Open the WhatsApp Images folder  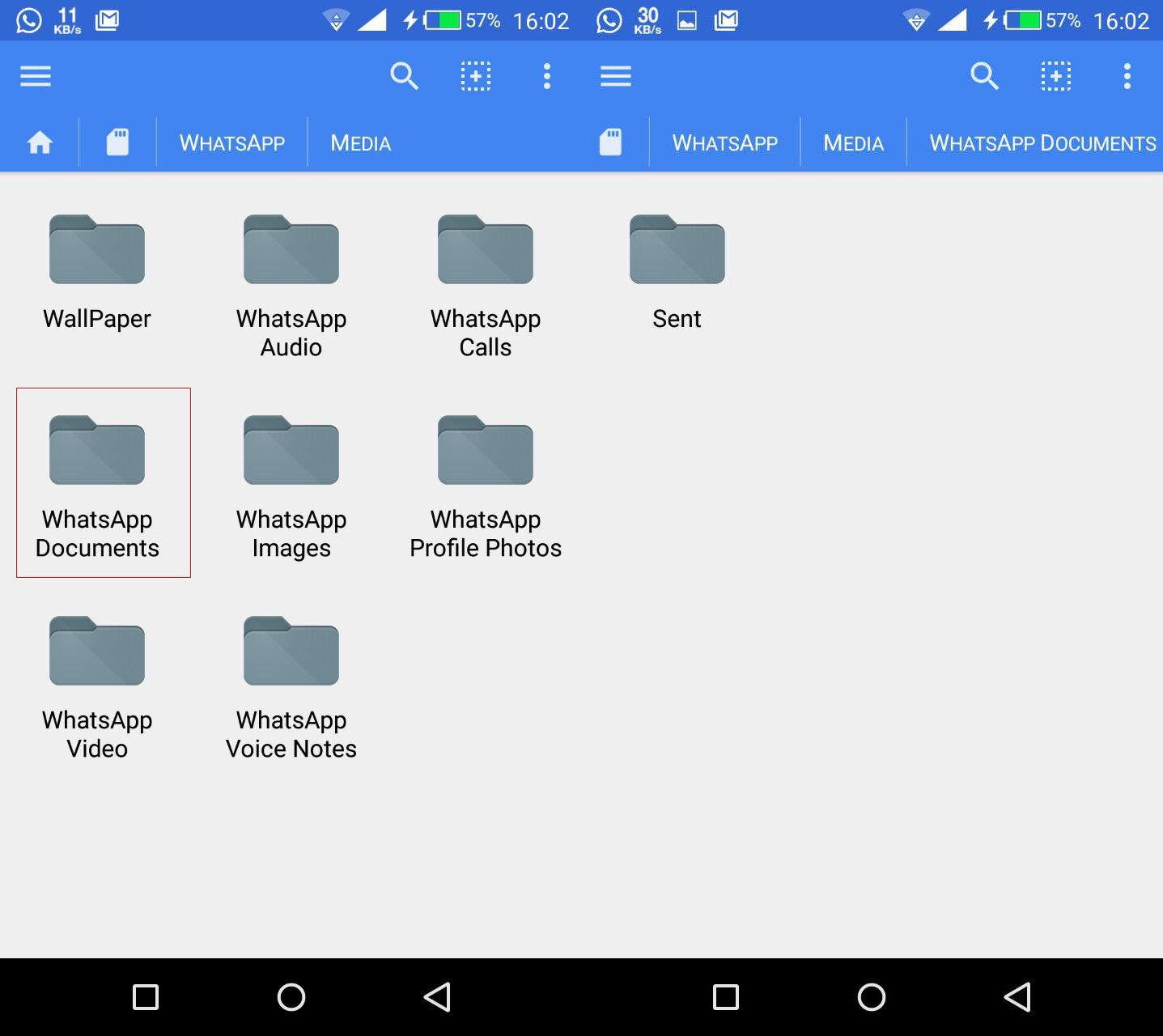(291, 488)
